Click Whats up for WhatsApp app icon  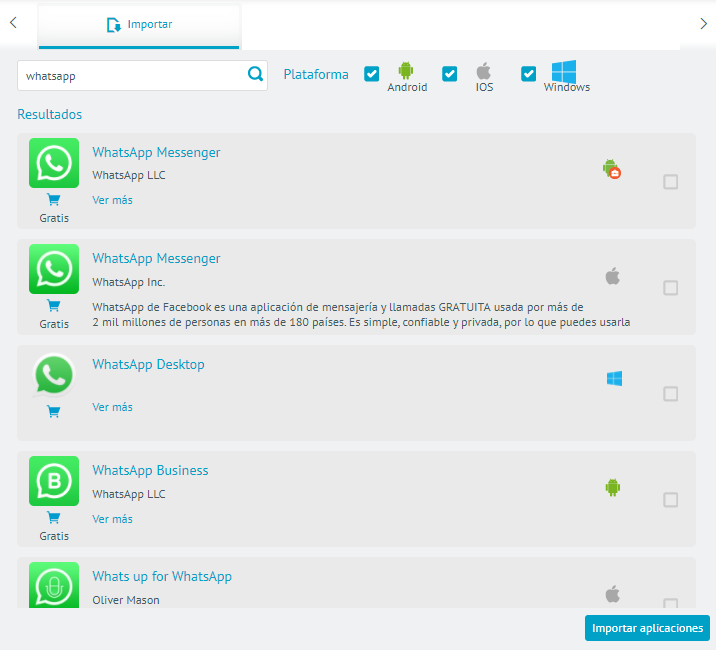(54, 585)
